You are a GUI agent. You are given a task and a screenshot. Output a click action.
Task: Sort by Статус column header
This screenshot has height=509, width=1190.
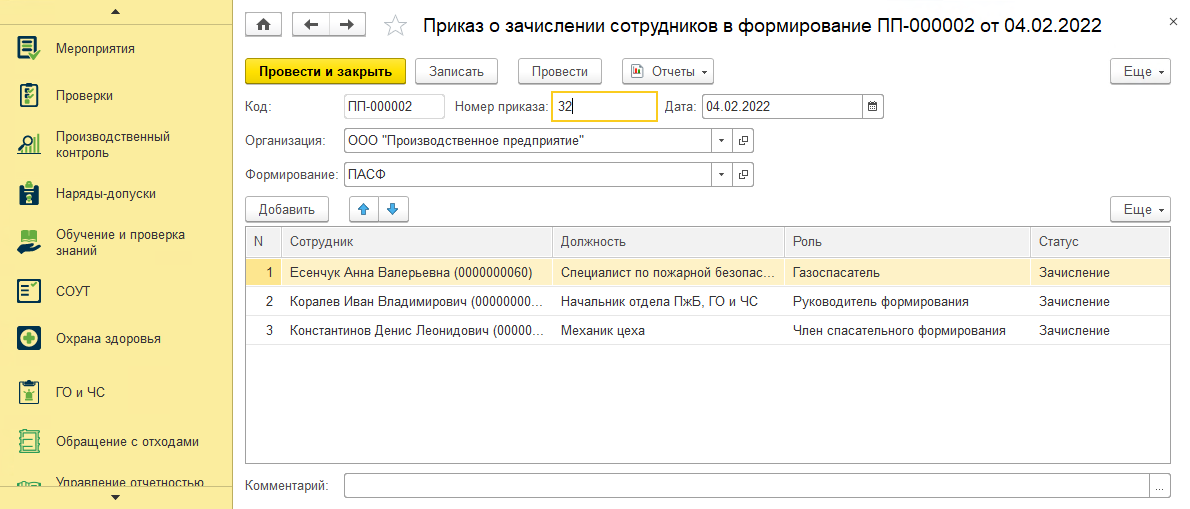[1100, 242]
